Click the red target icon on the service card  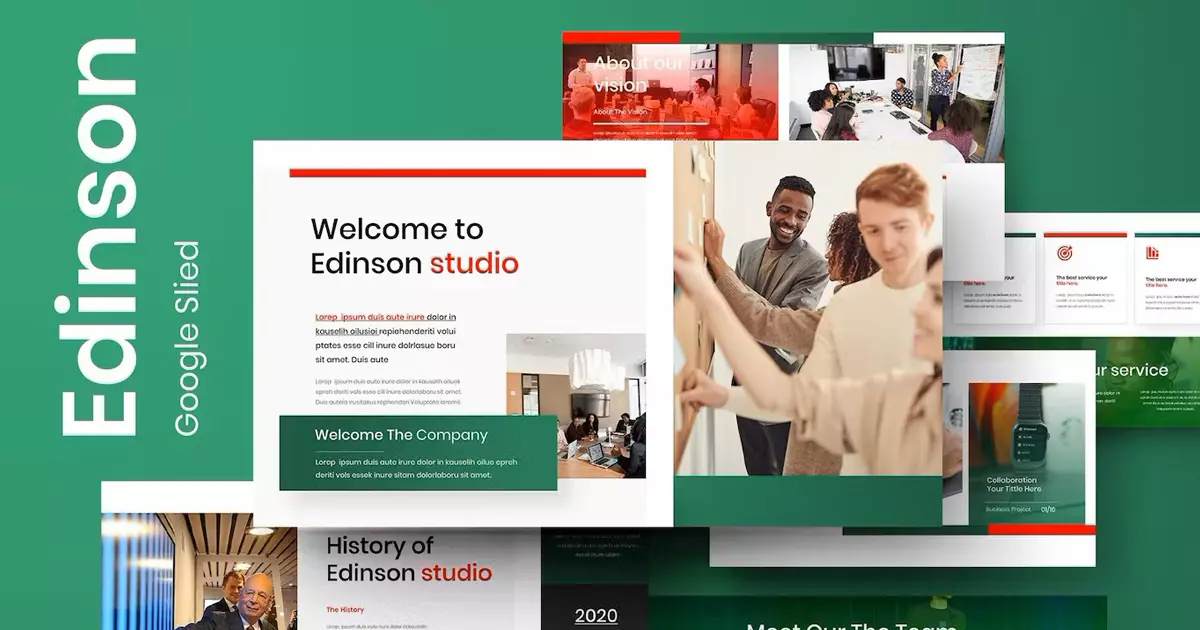(1067, 252)
